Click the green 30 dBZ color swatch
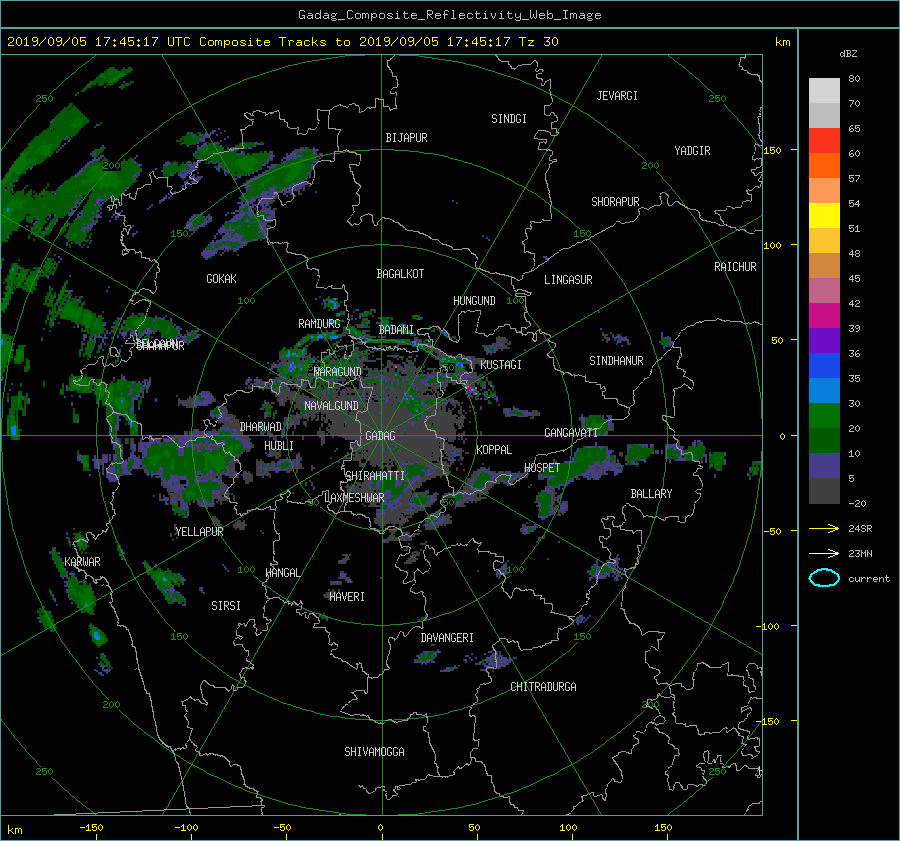This screenshot has width=900, height=841. tap(824, 415)
